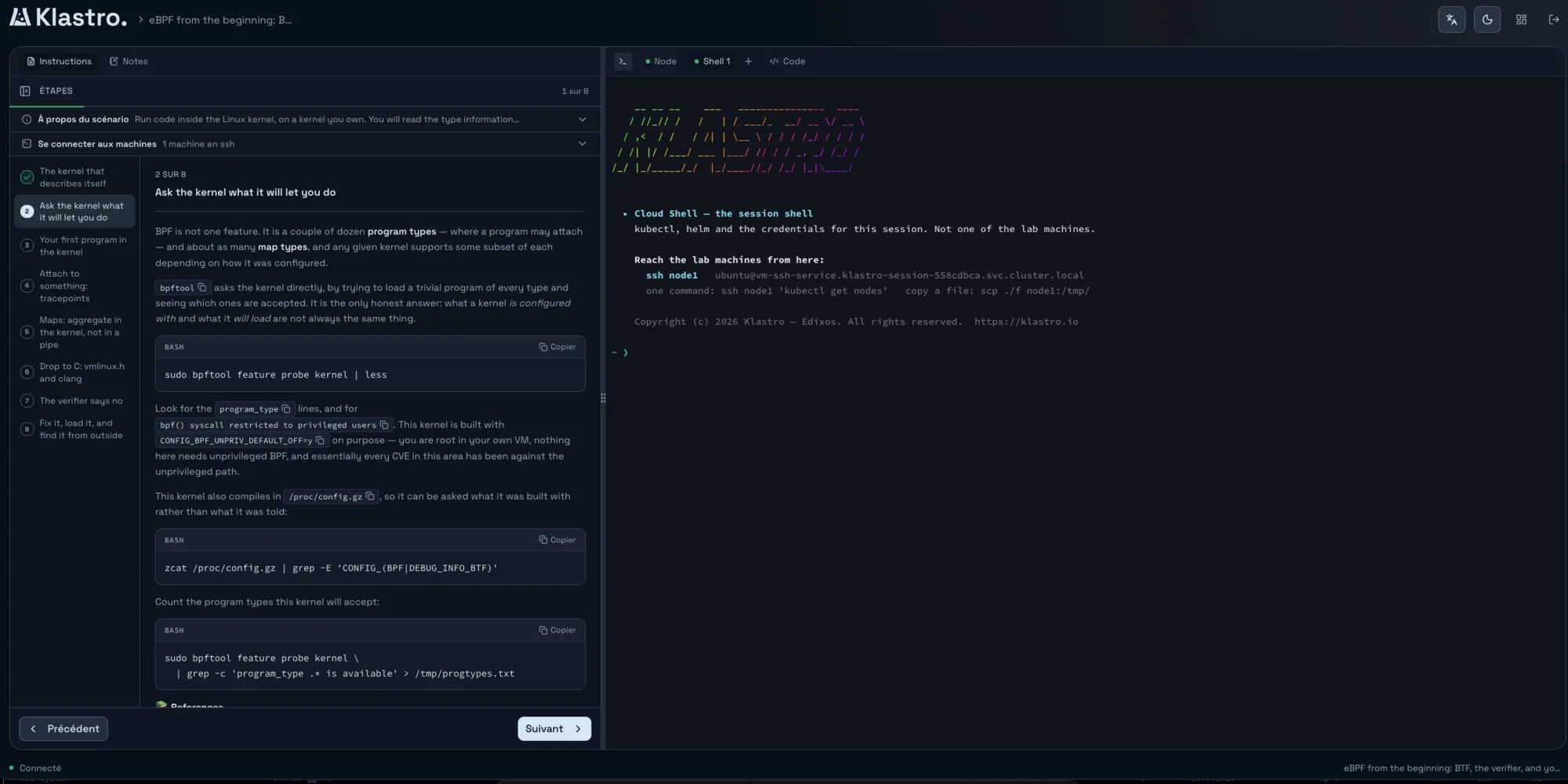Copy CONFIG_BPF_UNPRIV_DEFAULT_OFF=y inline code
This screenshot has height=784, width=1568.
(x=320, y=441)
